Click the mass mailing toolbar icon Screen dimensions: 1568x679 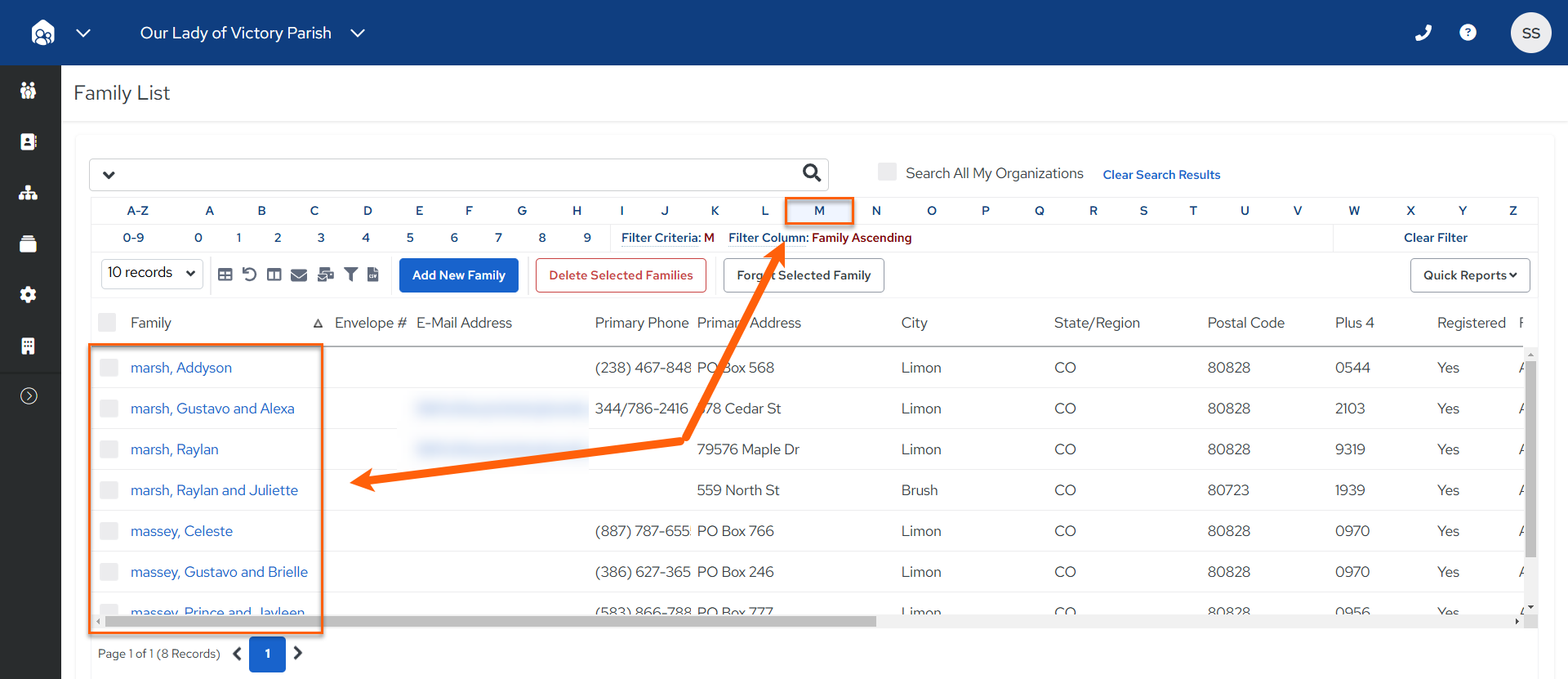[x=325, y=275]
